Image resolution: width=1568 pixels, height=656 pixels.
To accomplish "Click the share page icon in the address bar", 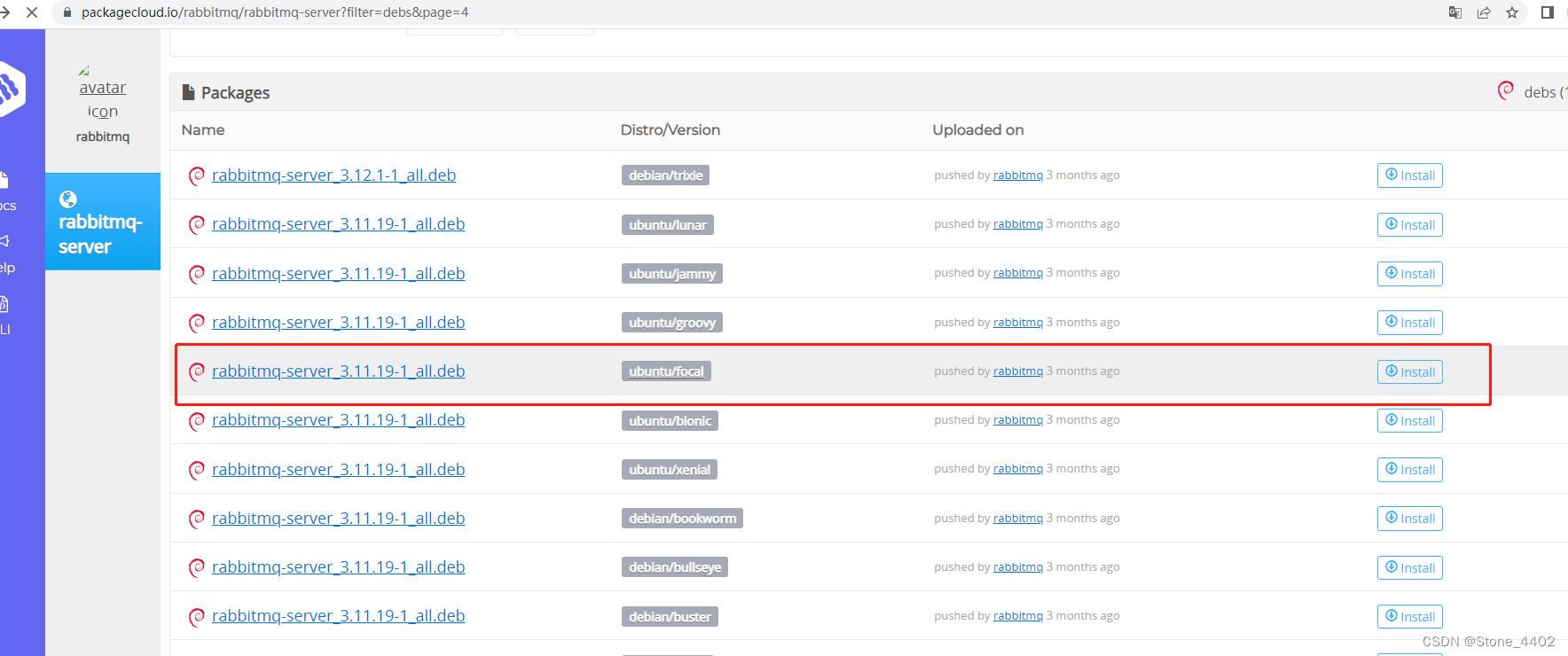I will pos(1484,12).
